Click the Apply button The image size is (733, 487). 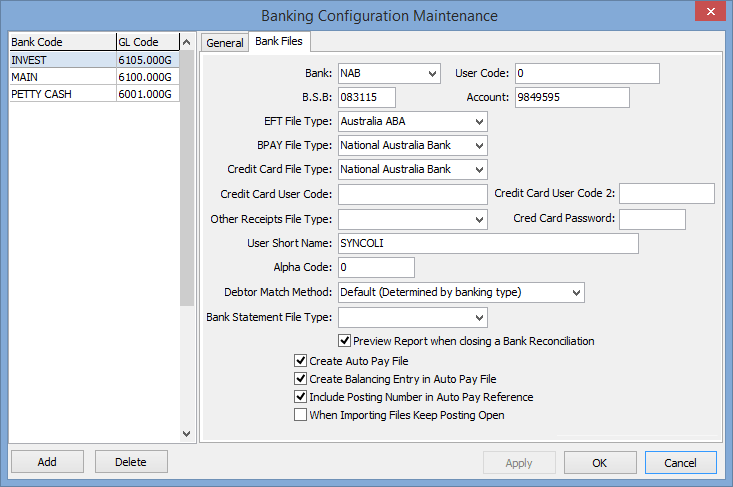(519, 463)
